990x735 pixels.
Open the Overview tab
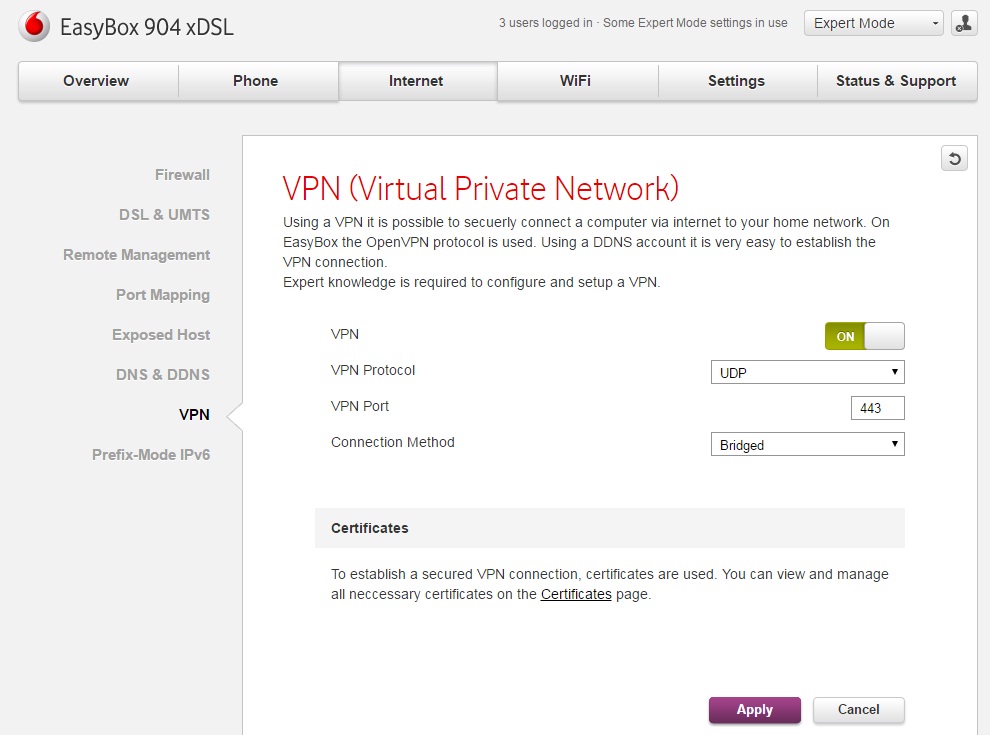pos(96,81)
